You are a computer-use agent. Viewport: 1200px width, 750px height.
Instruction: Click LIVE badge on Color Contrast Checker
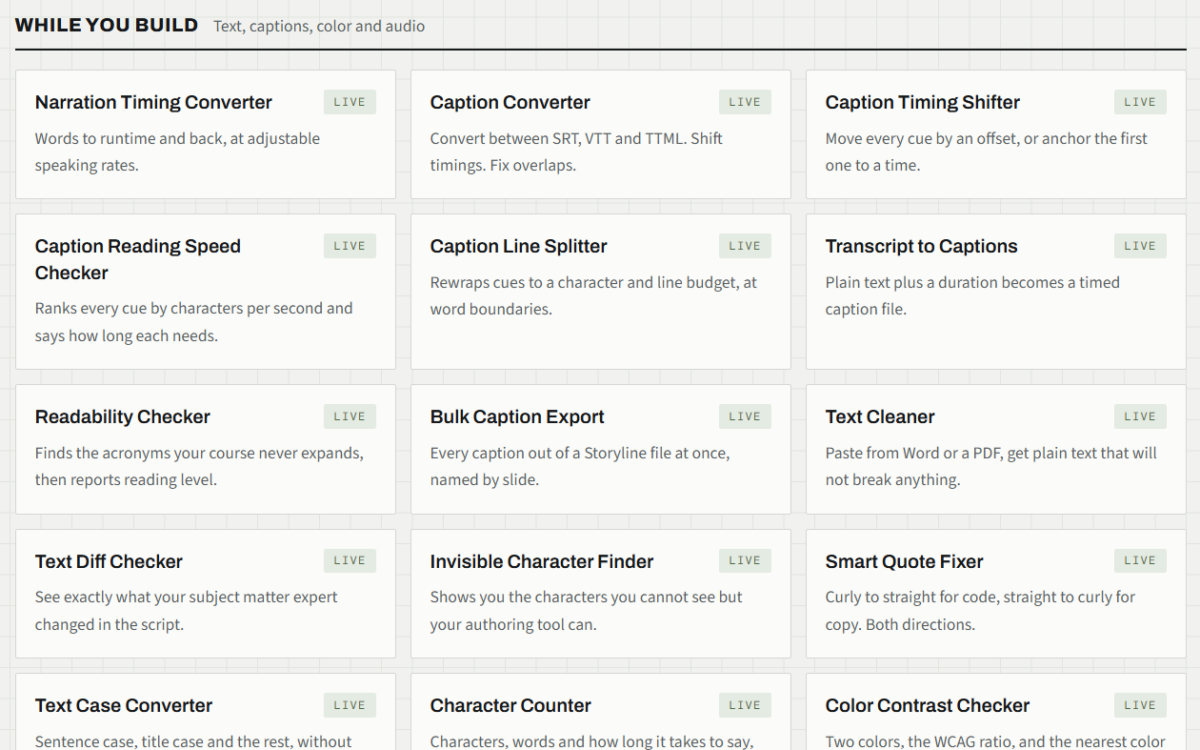pos(1140,705)
